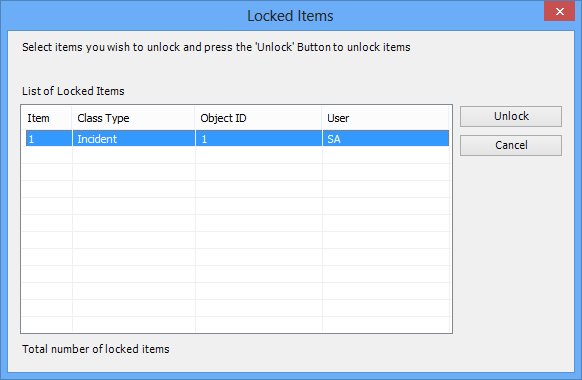Click the empty bottom row of the locked items list

236,324
